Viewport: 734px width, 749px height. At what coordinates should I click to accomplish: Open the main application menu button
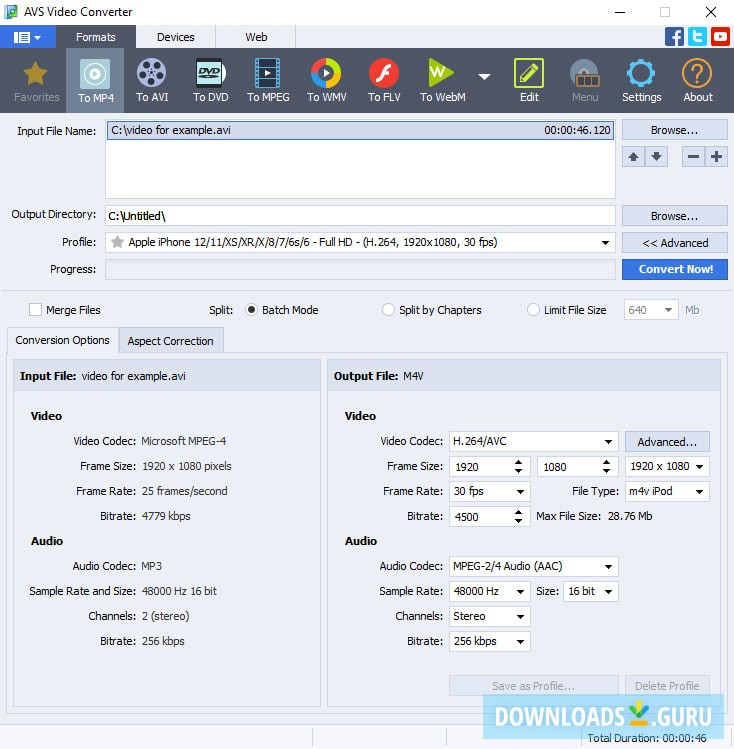click(27, 37)
